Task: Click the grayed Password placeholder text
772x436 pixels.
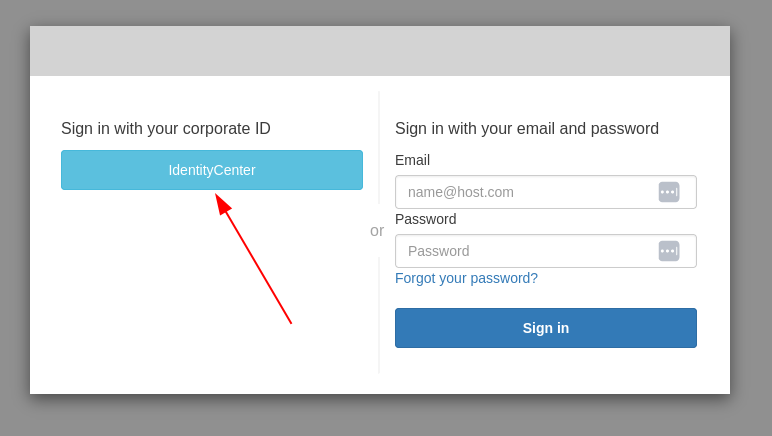Action: click(438, 251)
